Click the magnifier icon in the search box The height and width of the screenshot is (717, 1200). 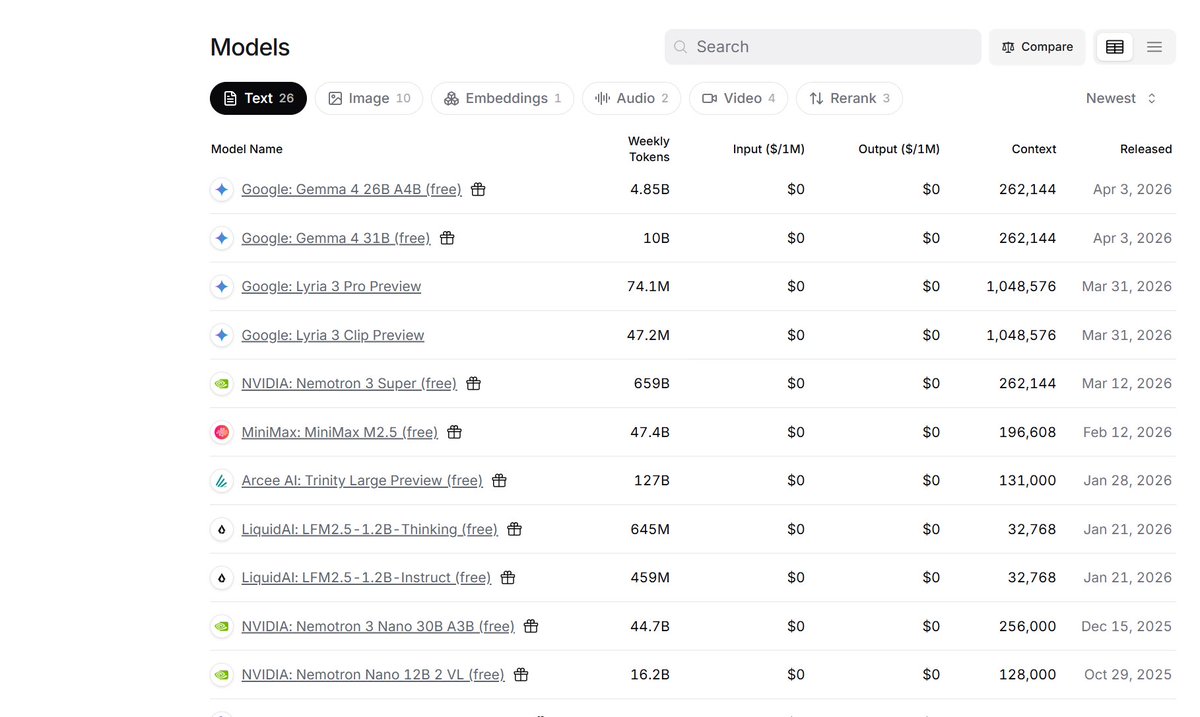tap(681, 47)
